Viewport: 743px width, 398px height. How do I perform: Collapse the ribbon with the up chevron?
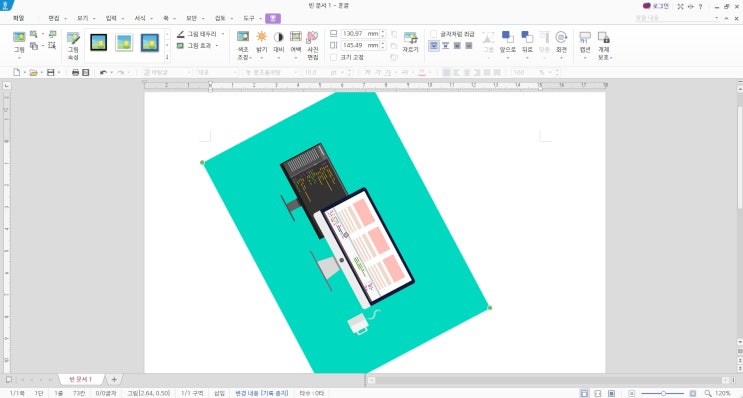click(x=726, y=18)
